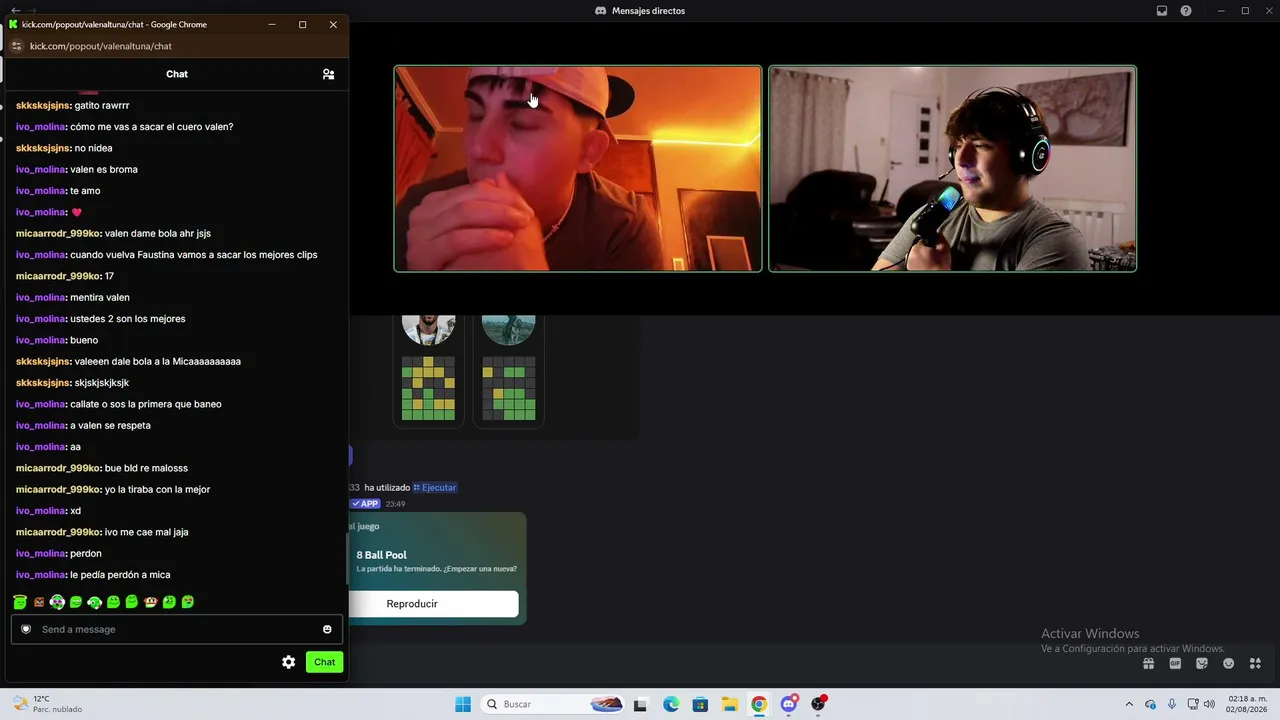Click "Mensajes directos" title in Discord
This screenshot has width=1280, height=720.
pyautogui.click(x=648, y=11)
